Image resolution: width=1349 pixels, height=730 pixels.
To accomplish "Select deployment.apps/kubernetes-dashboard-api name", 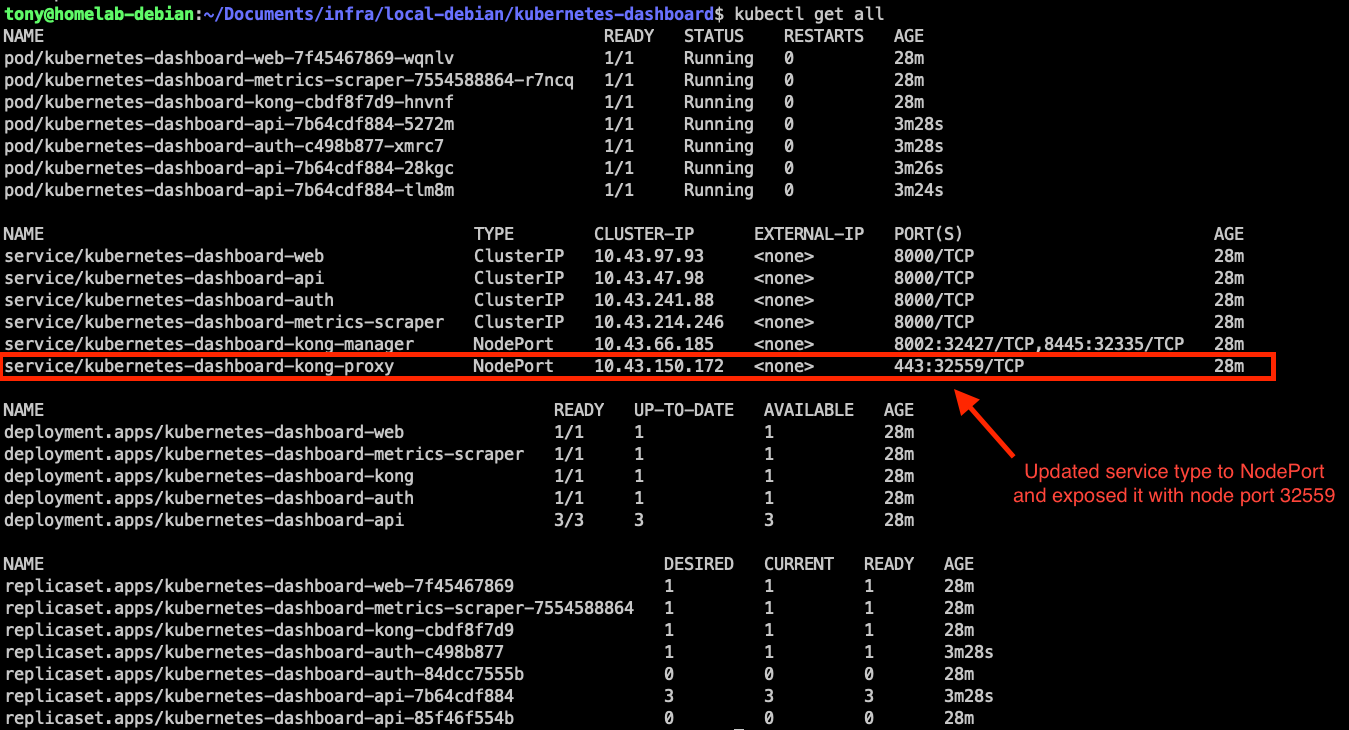I will coord(204,520).
